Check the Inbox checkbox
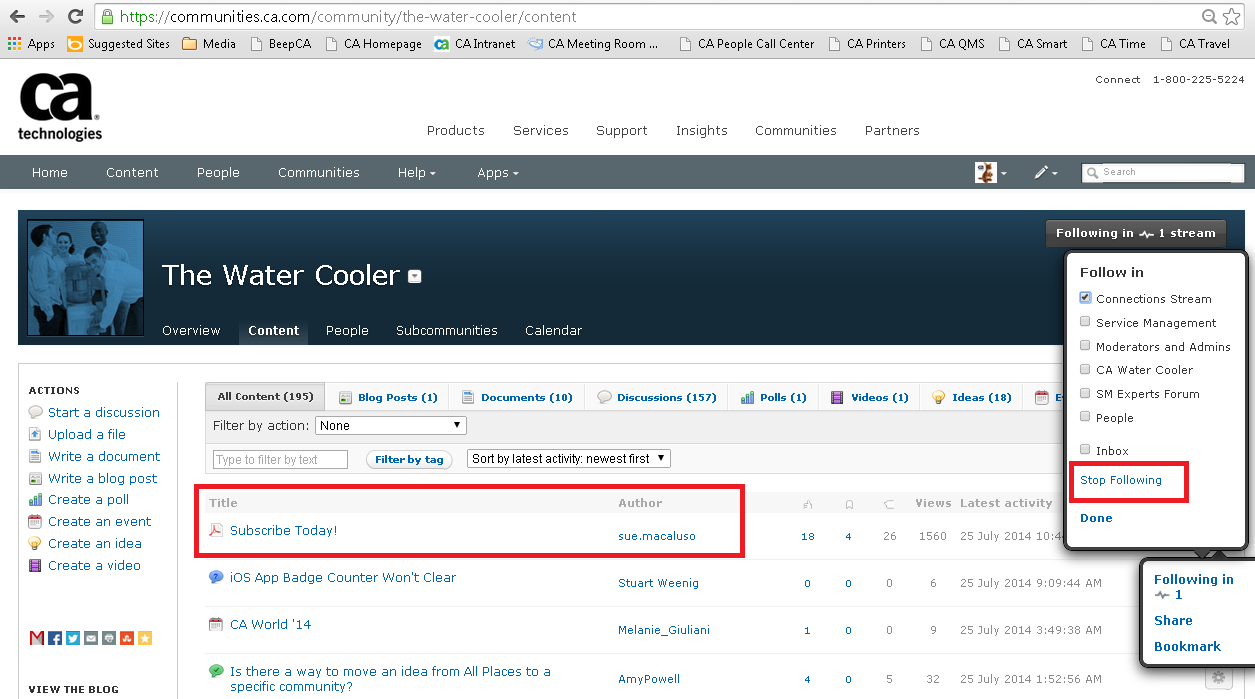 pyautogui.click(x=1085, y=450)
